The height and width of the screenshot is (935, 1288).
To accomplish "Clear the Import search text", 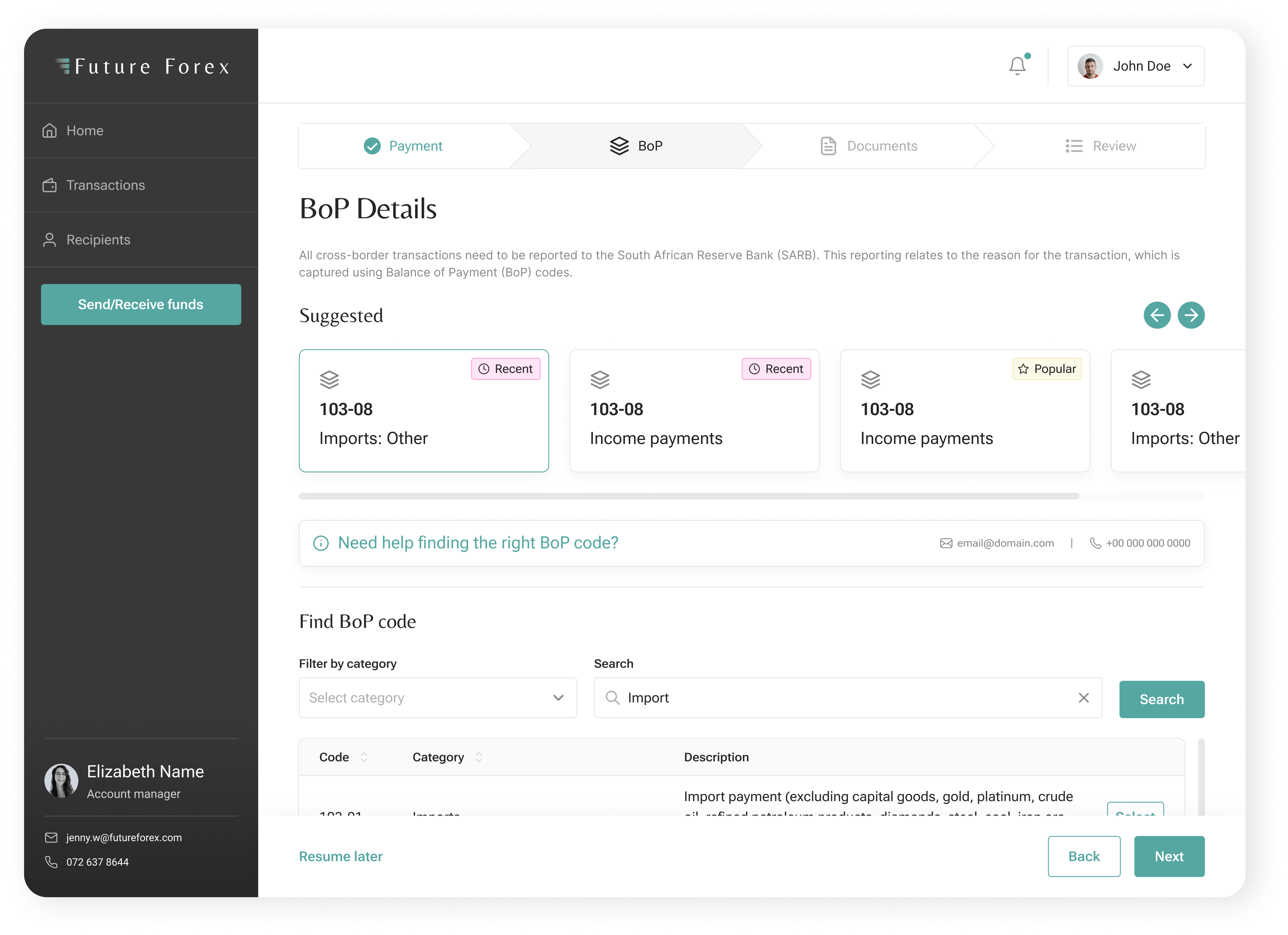I will pyautogui.click(x=1083, y=698).
